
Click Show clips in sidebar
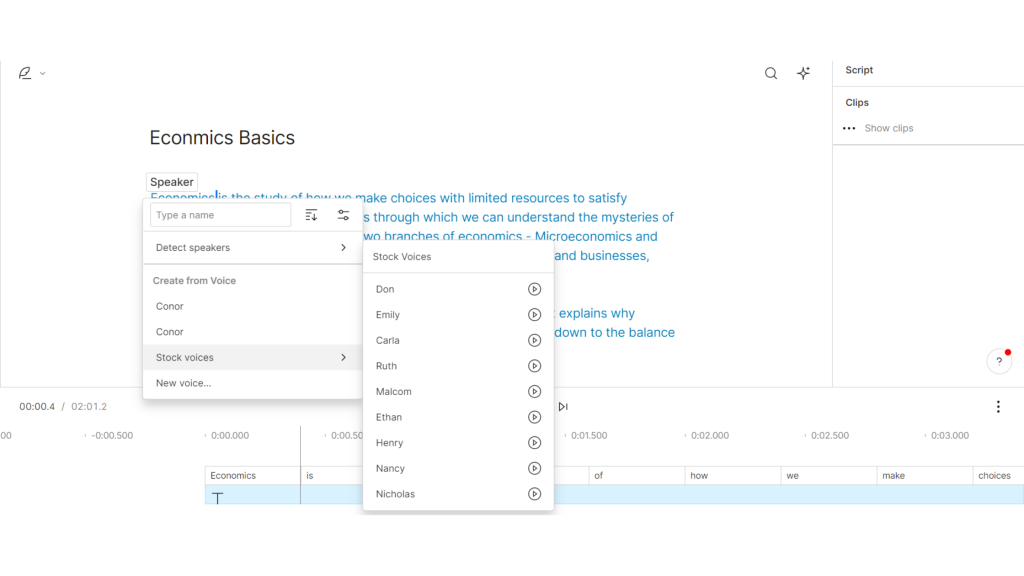889,128
